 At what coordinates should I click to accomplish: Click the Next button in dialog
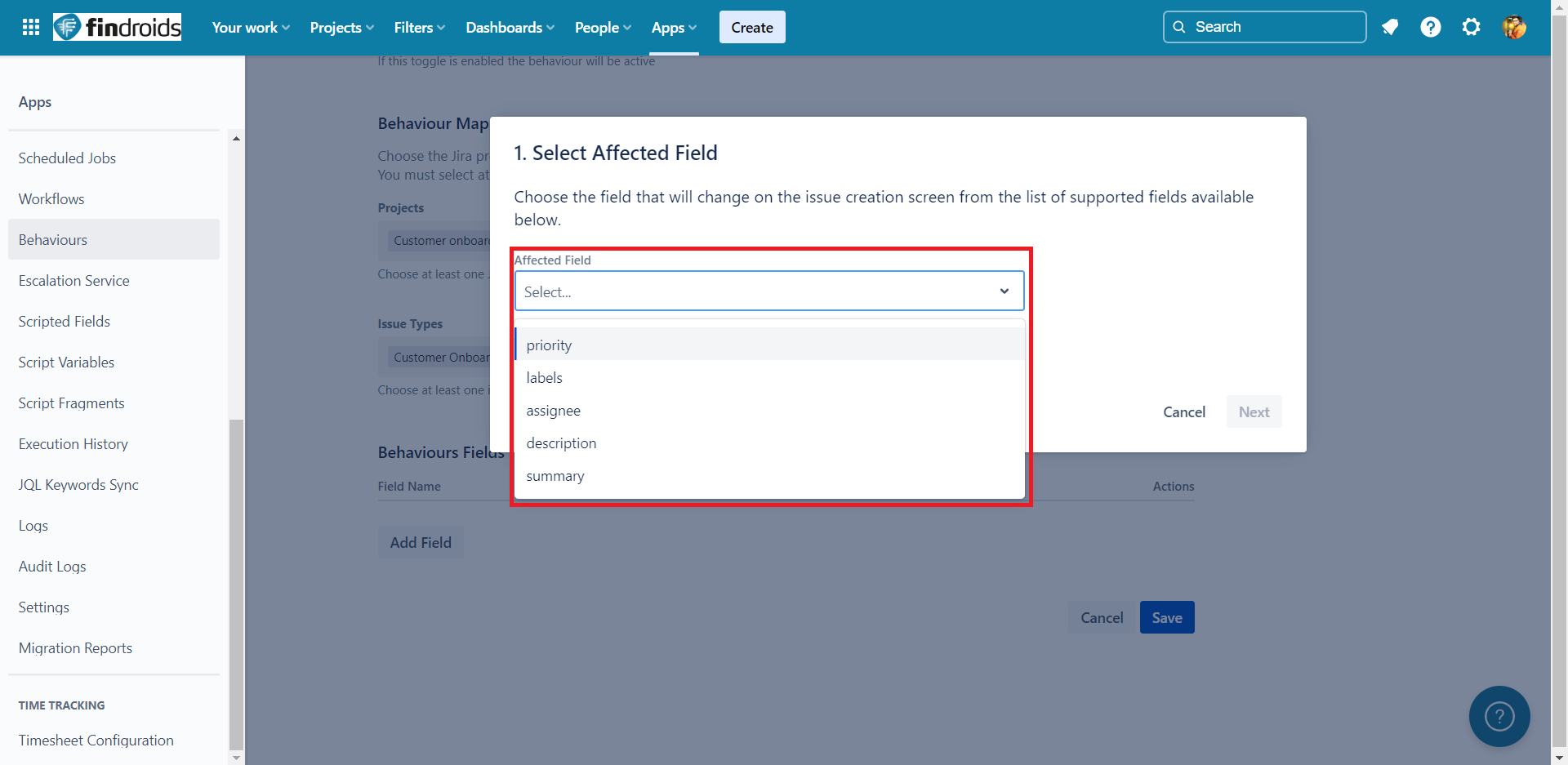(x=1254, y=411)
